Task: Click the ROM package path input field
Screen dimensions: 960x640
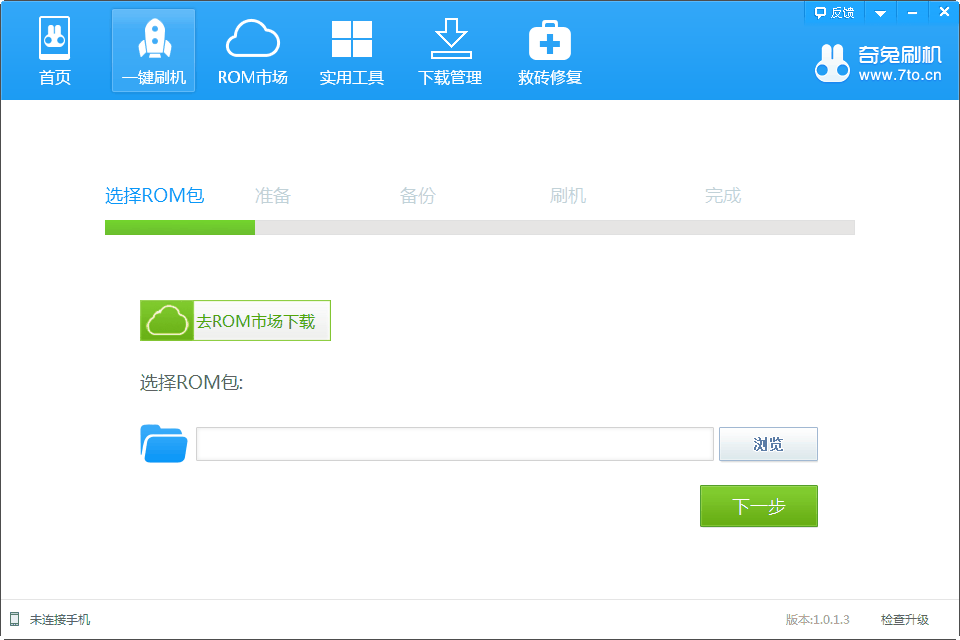Action: (454, 444)
